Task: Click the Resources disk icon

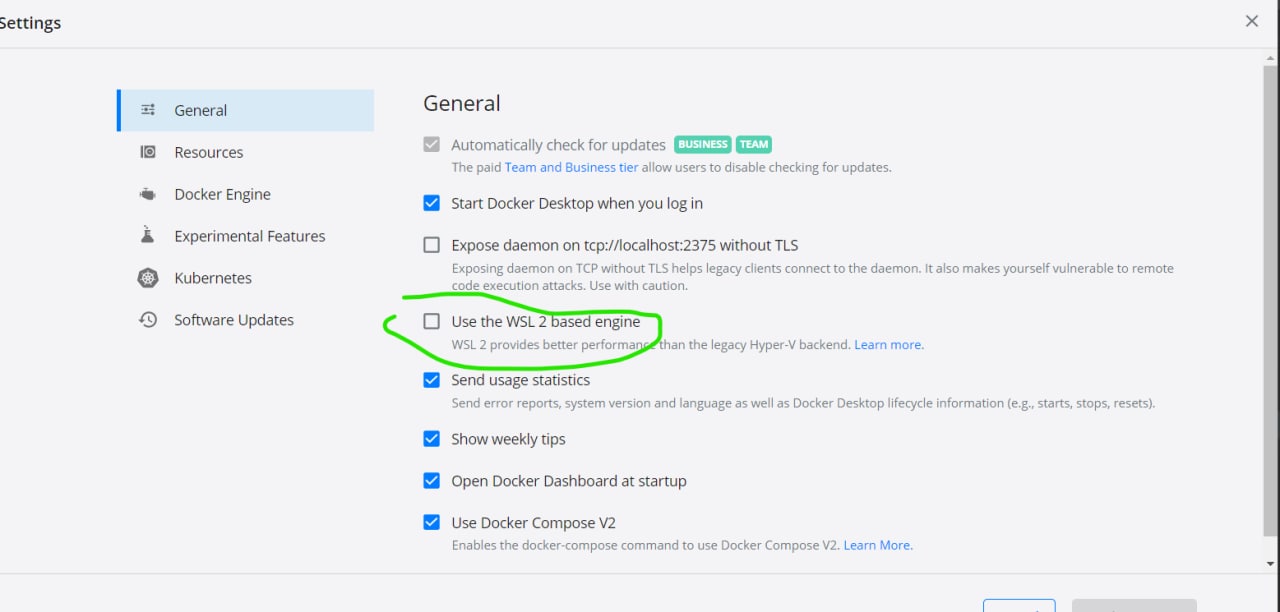Action: (148, 152)
